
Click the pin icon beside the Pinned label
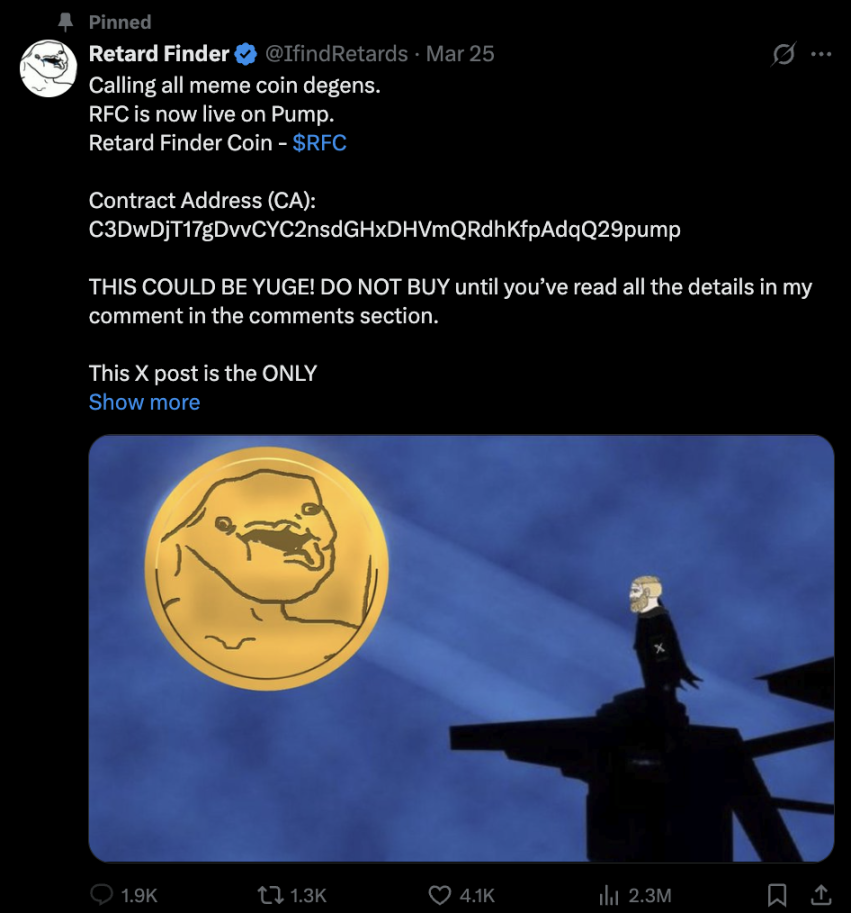click(x=67, y=21)
